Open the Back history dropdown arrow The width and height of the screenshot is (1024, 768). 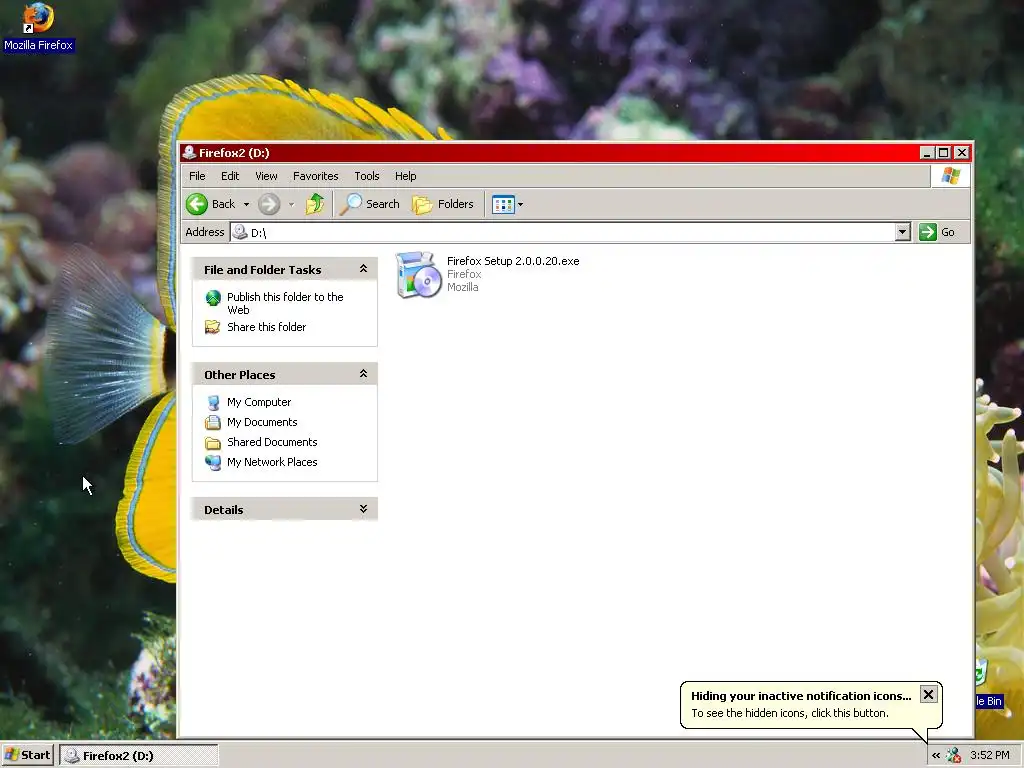246,204
